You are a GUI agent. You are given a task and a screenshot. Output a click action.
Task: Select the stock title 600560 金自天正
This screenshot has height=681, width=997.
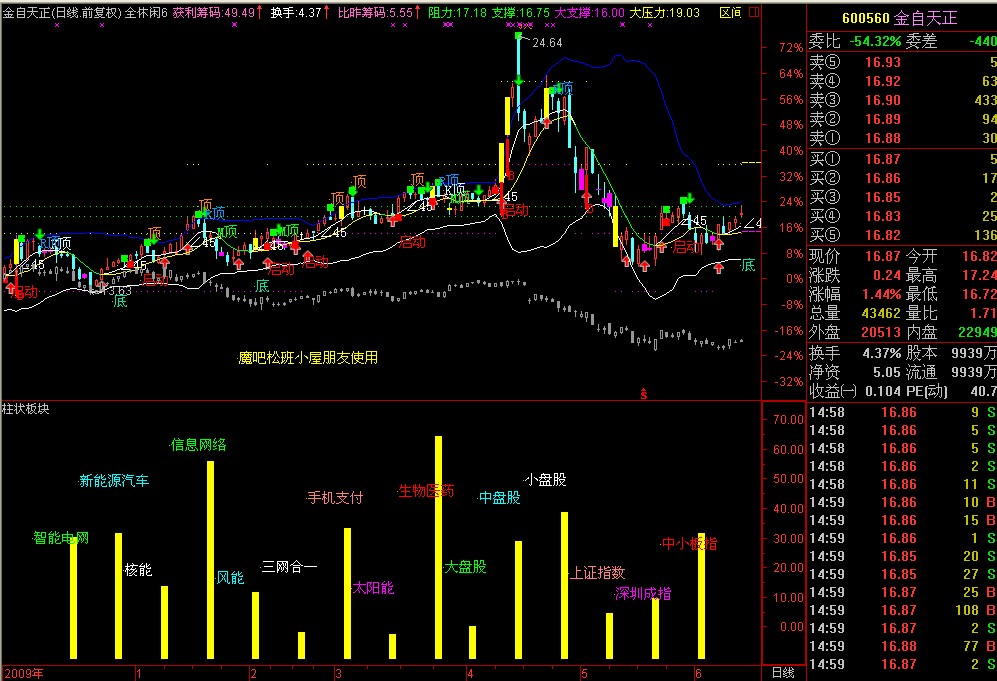coord(899,18)
